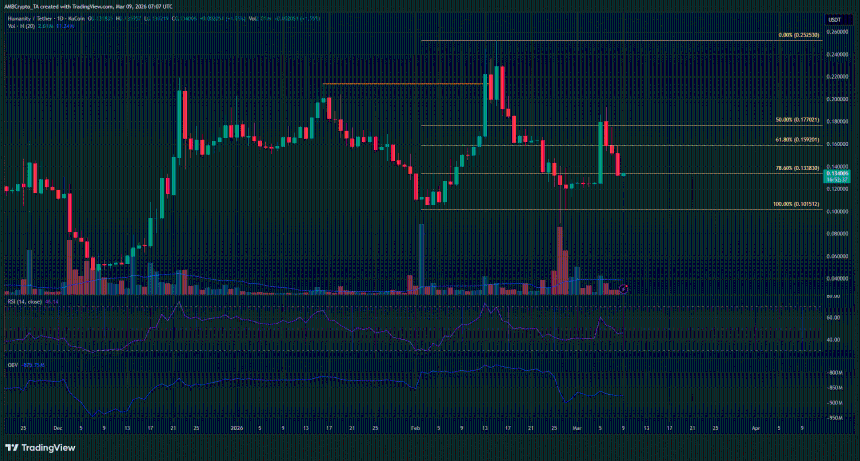Click the circular marker on the latest volume bar
The image size is (860, 461).
pyautogui.click(x=624, y=289)
